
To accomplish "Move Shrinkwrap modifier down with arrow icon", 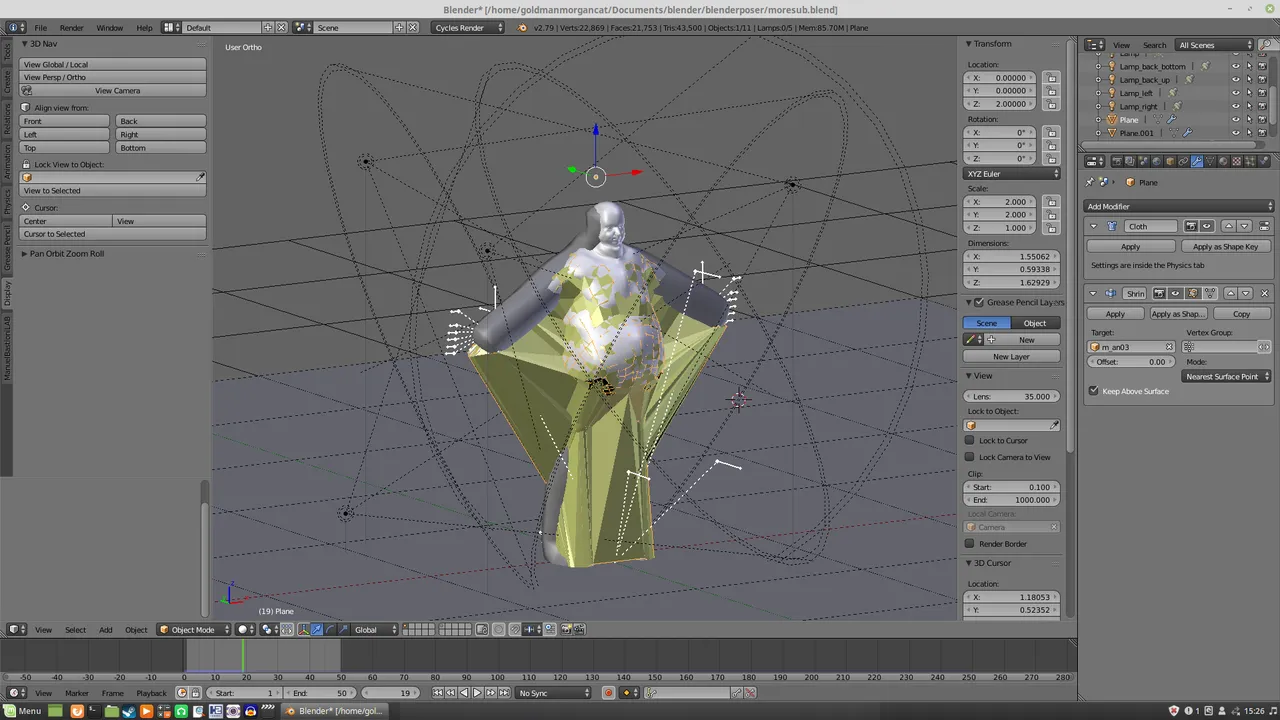I will click(1246, 293).
